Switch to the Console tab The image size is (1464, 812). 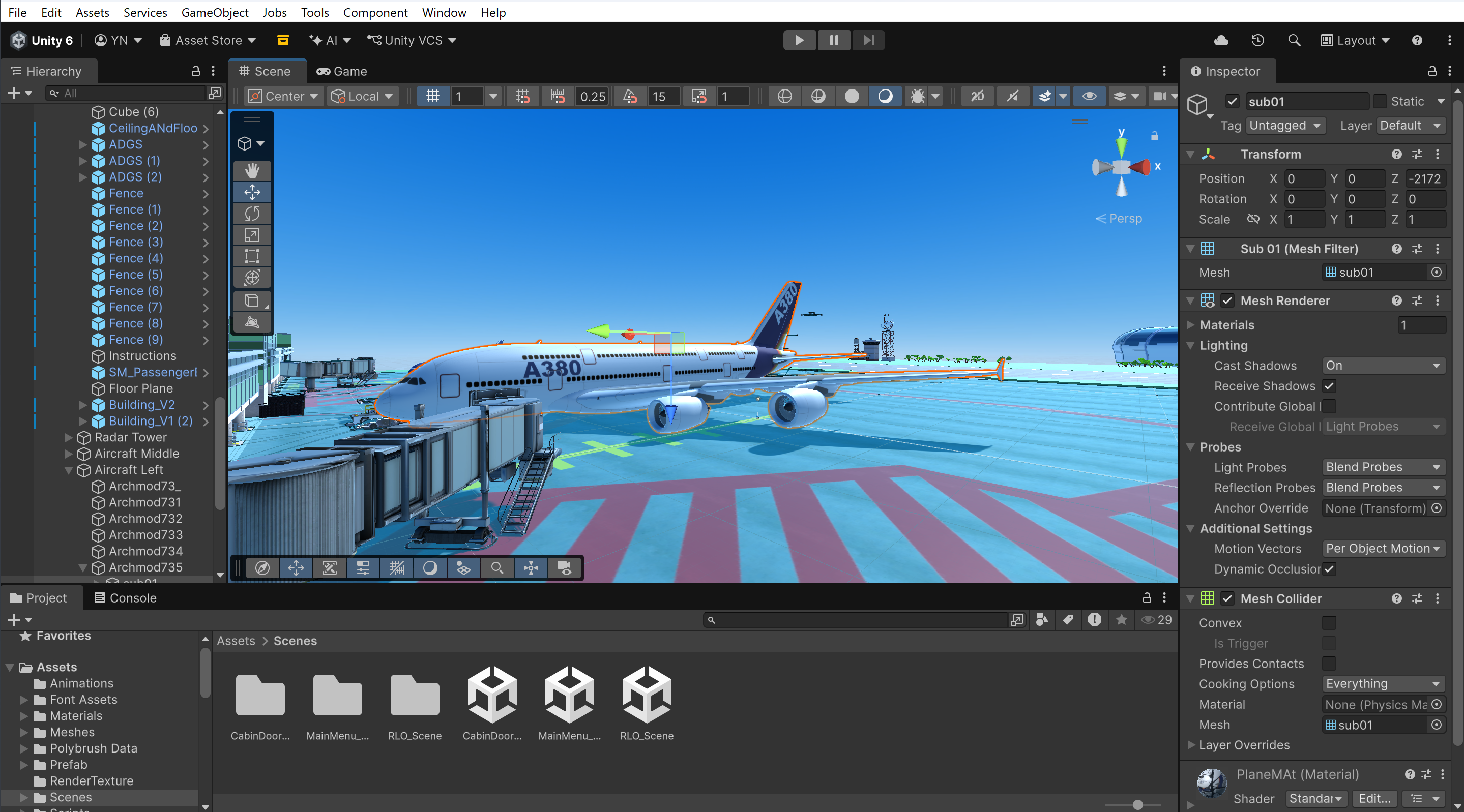coord(125,598)
